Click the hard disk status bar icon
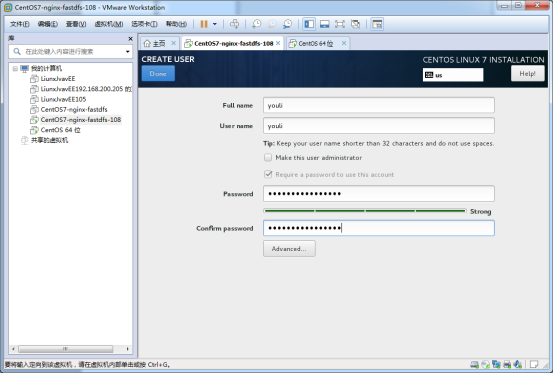Screen dimensions: 553x373 (x=475, y=365)
